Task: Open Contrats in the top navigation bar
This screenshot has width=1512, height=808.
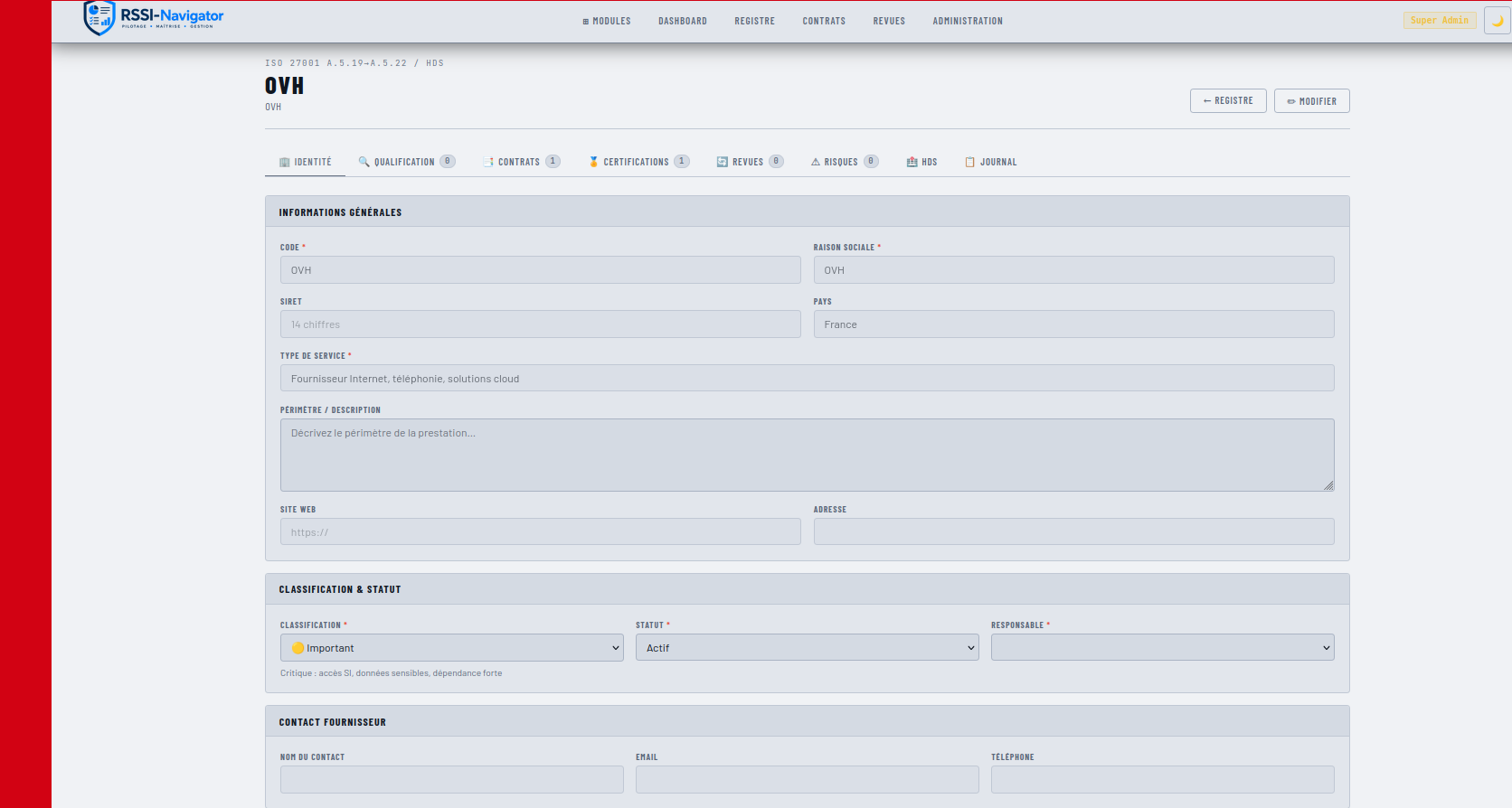Action: (x=824, y=21)
